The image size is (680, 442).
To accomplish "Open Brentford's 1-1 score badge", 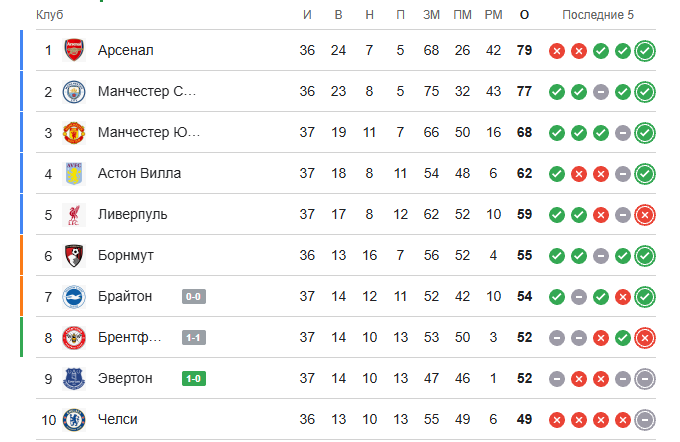I will pyautogui.click(x=193, y=337).
